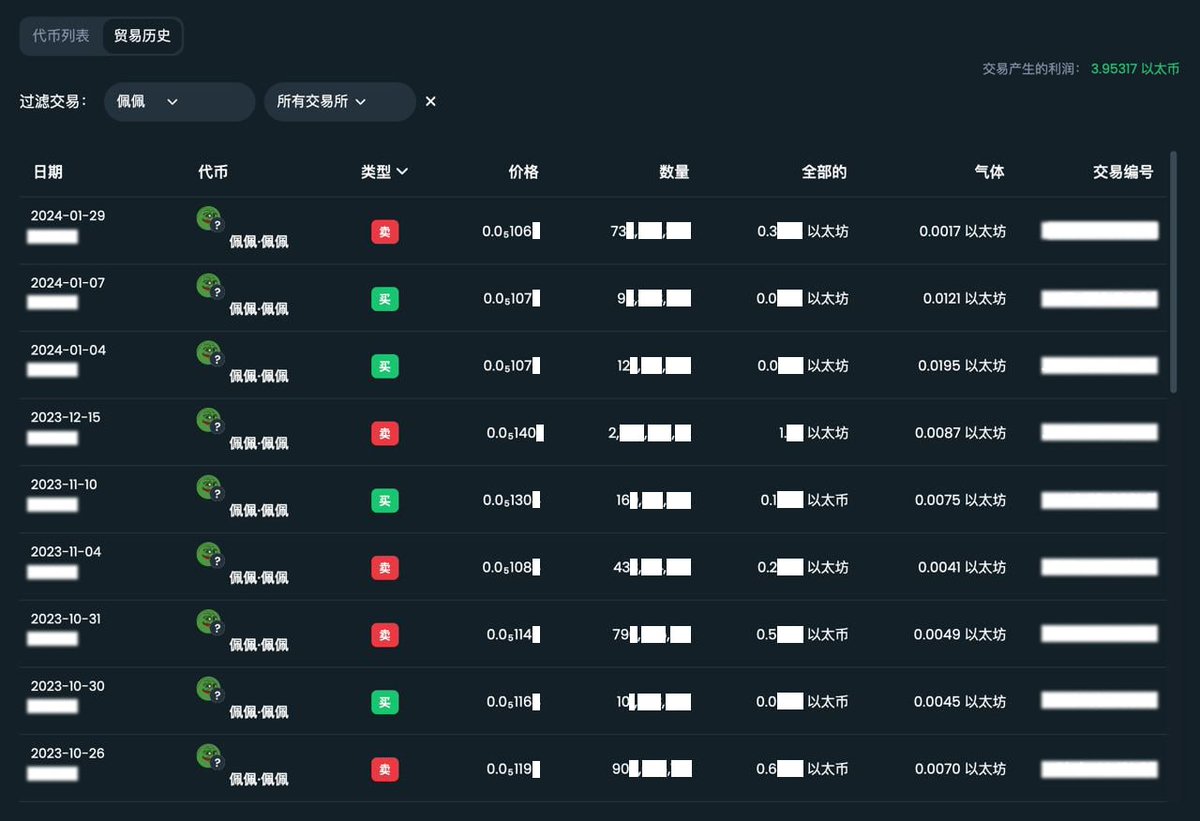This screenshot has height=821, width=1200.
Task: Click the Pepe token icon in 2024-01-29 row
Action: coord(209,218)
